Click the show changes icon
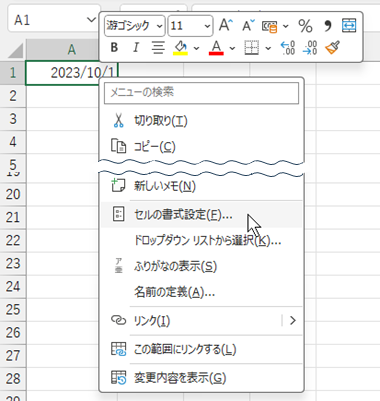 click(118, 378)
